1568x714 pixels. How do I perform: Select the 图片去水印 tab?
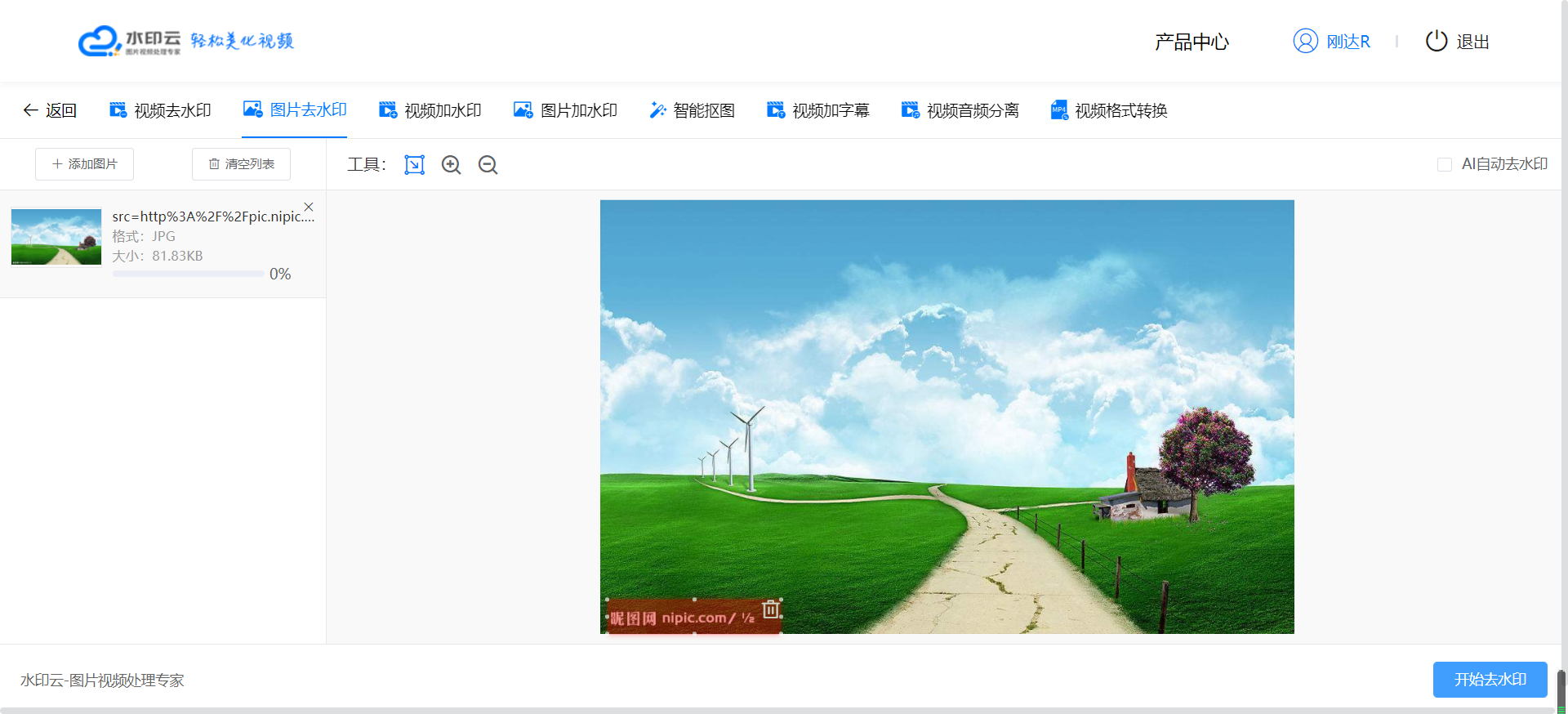[x=295, y=110]
